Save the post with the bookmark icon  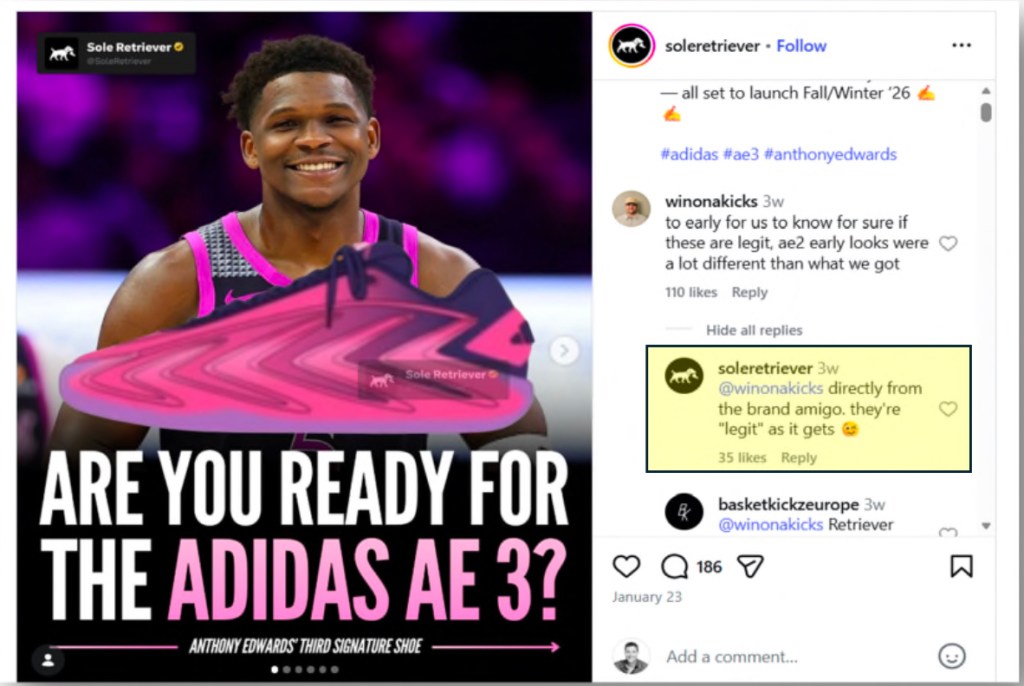pyautogui.click(x=961, y=566)
